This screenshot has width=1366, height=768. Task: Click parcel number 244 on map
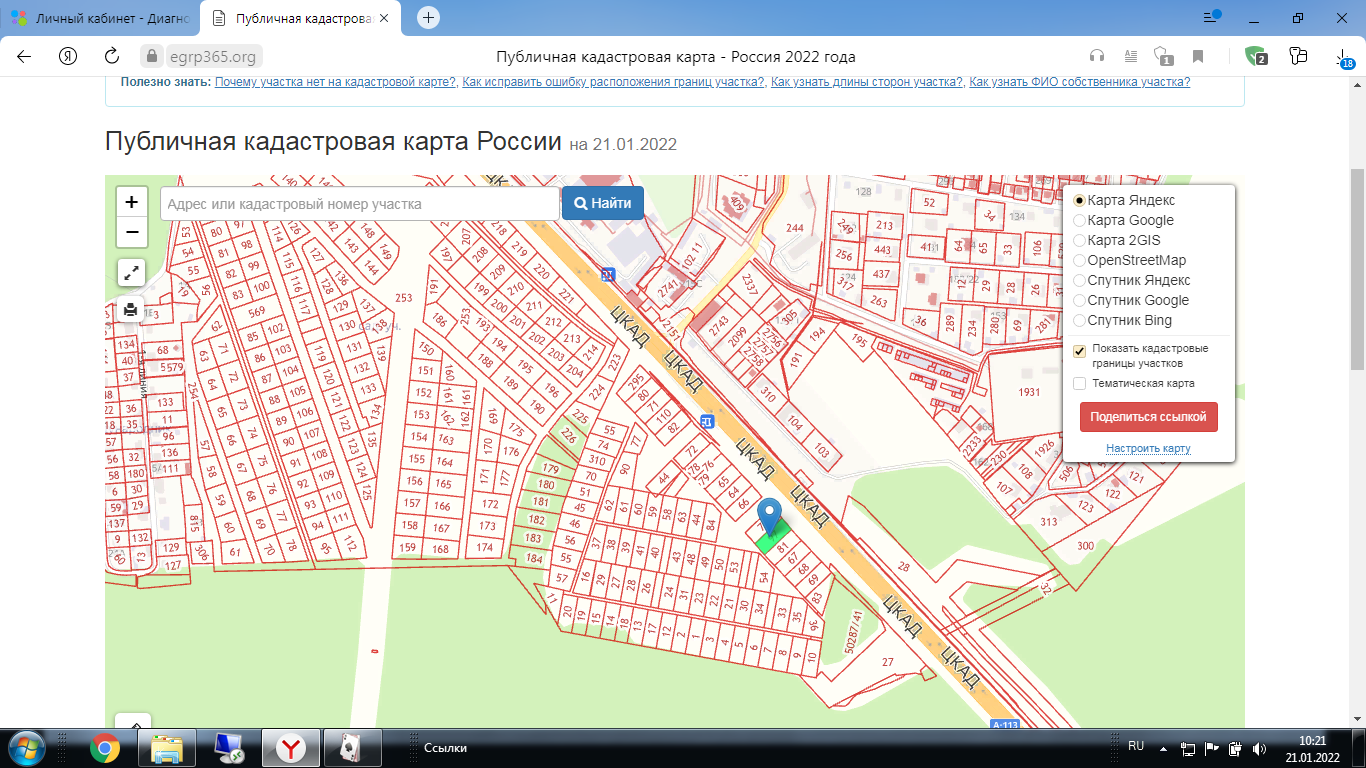point(795,228)
